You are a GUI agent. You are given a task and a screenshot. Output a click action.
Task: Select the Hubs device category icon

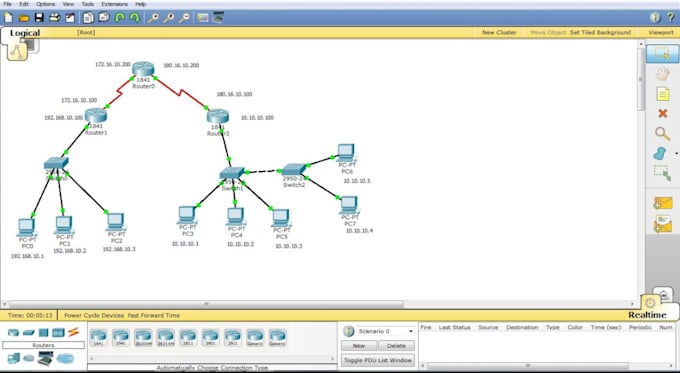[43, 333]
